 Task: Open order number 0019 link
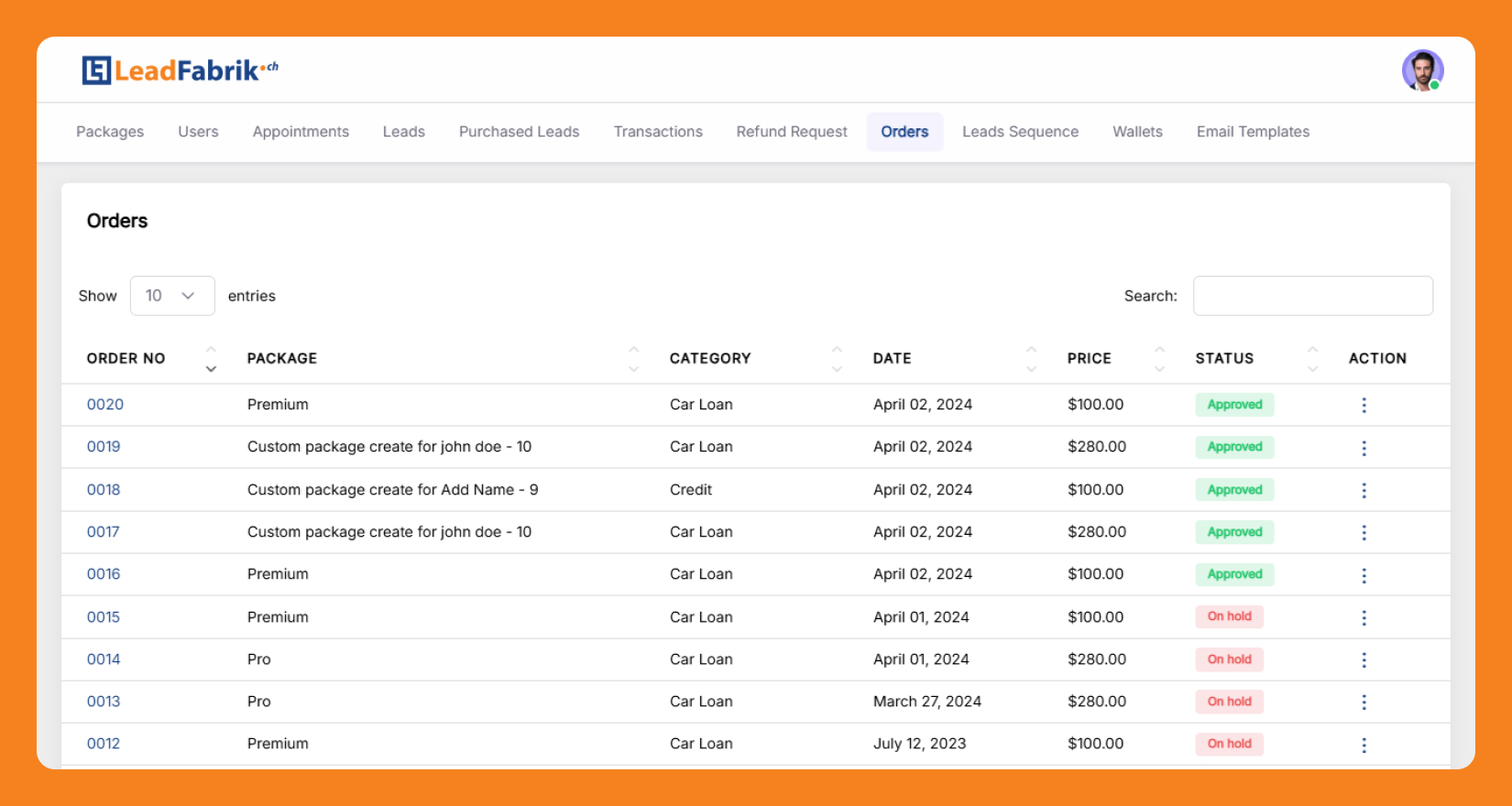[104, 447]
